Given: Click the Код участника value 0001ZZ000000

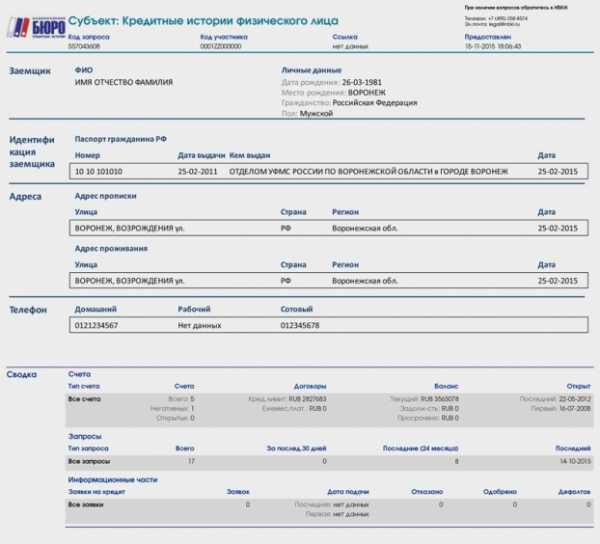Looking at the screenshot, I should pos(220,46).
